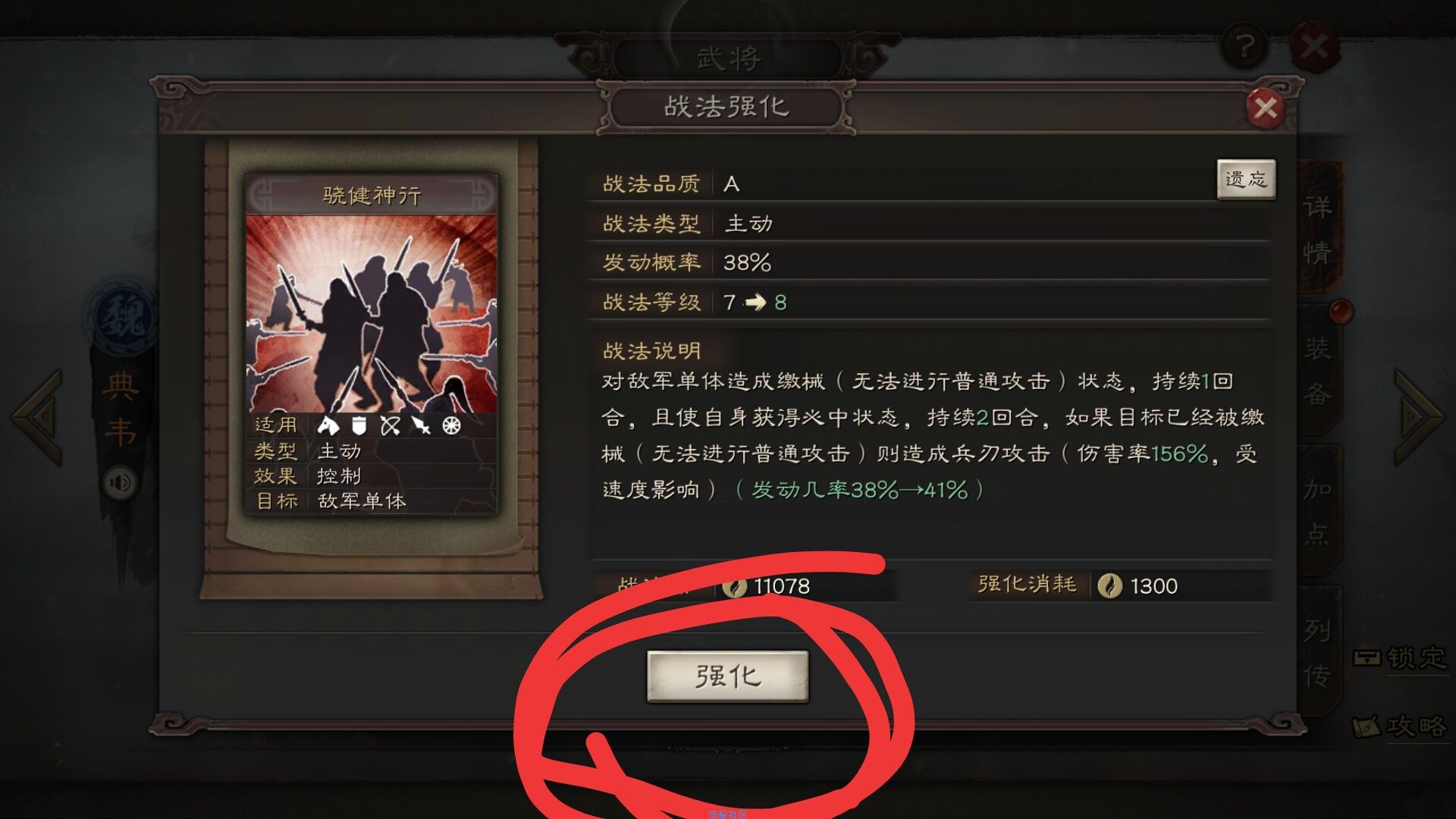Open the question mark help icon

[1244, 47]
